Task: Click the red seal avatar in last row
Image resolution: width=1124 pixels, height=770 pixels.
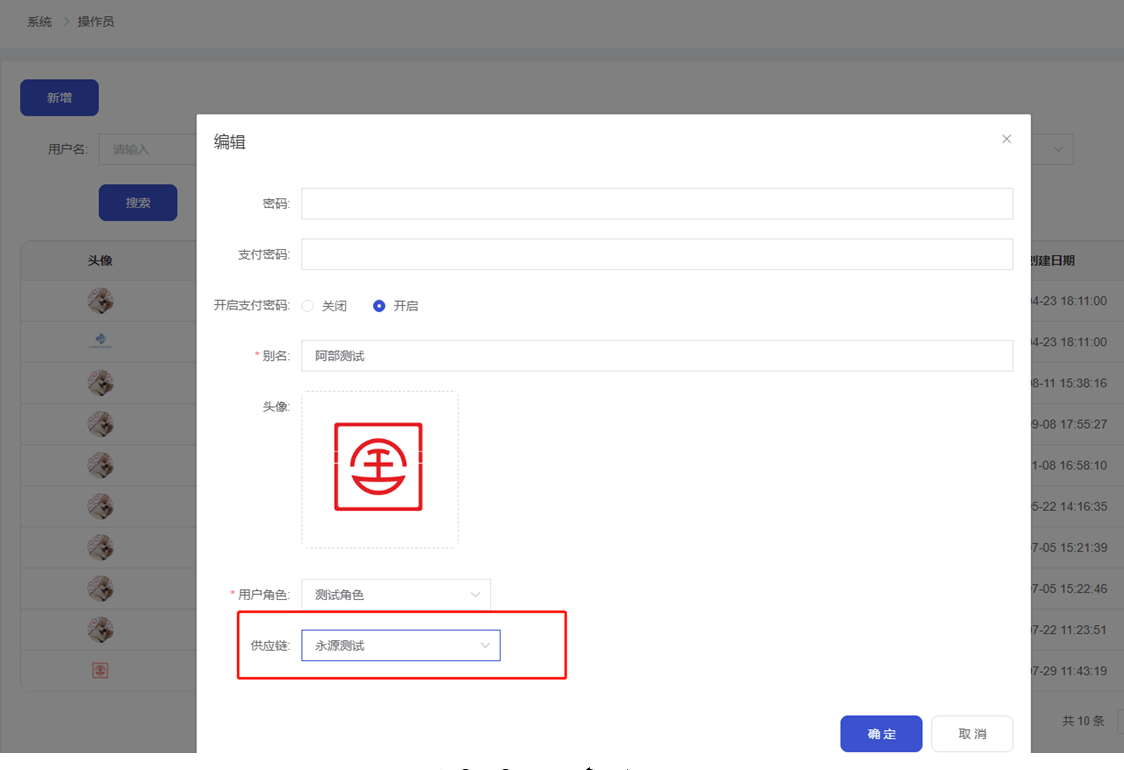Action: (100, 670)
